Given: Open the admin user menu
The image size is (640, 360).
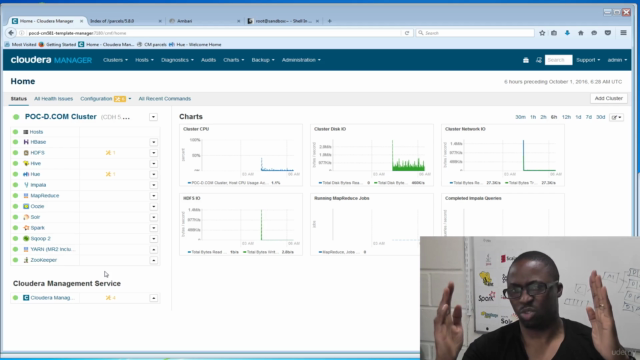Looking at the screenshot, I should 617,60.
